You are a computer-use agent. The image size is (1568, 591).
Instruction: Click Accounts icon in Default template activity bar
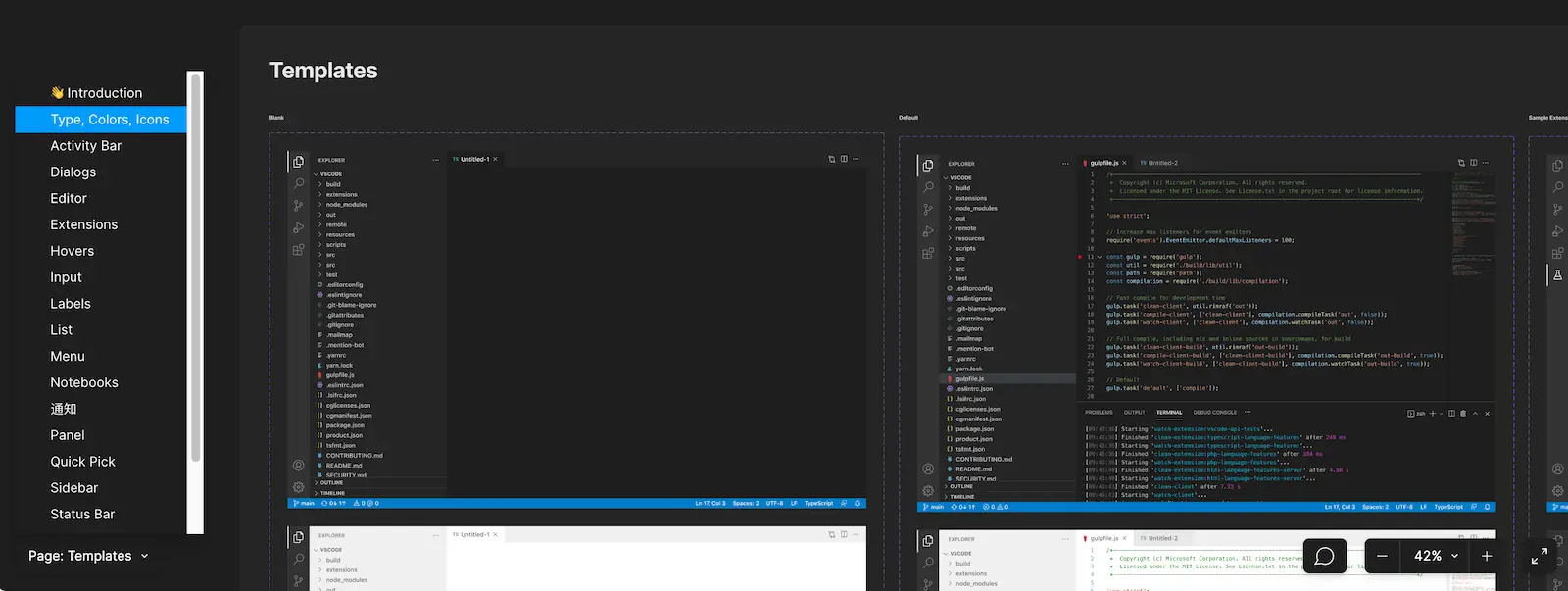928,468
